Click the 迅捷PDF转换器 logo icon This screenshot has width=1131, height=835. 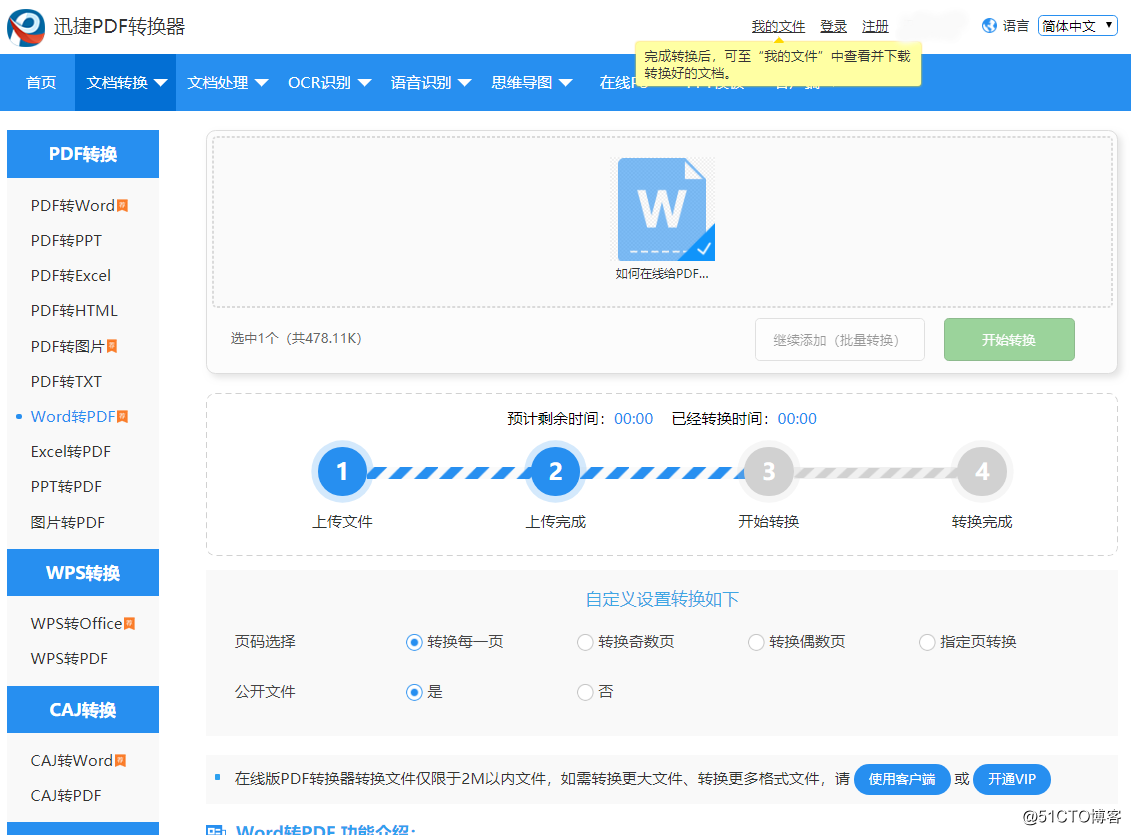click(26, 27)
